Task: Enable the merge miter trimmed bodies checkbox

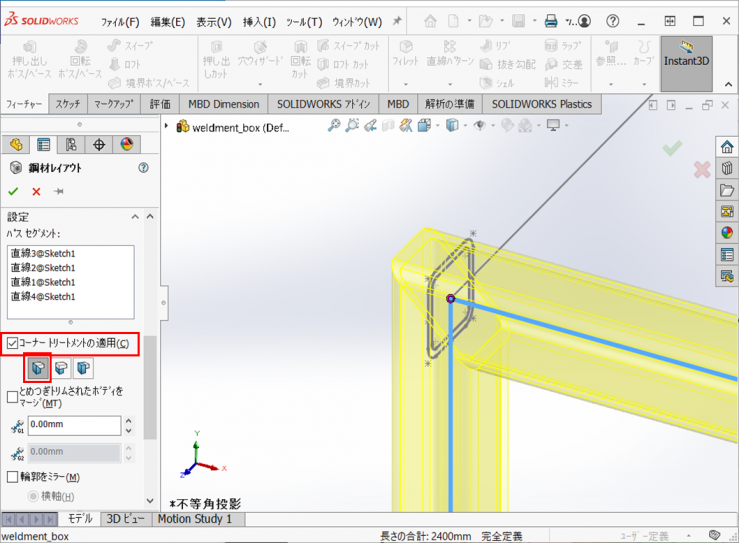Action: 12,397
